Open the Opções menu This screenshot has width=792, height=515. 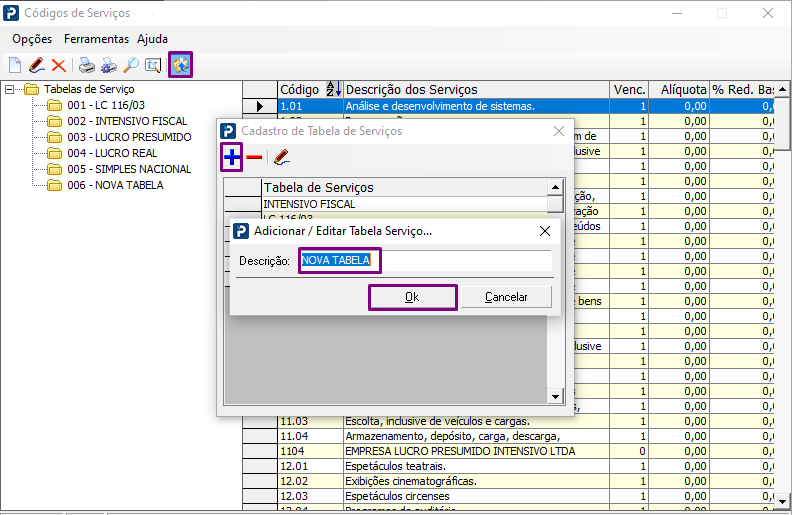point(32,39)
